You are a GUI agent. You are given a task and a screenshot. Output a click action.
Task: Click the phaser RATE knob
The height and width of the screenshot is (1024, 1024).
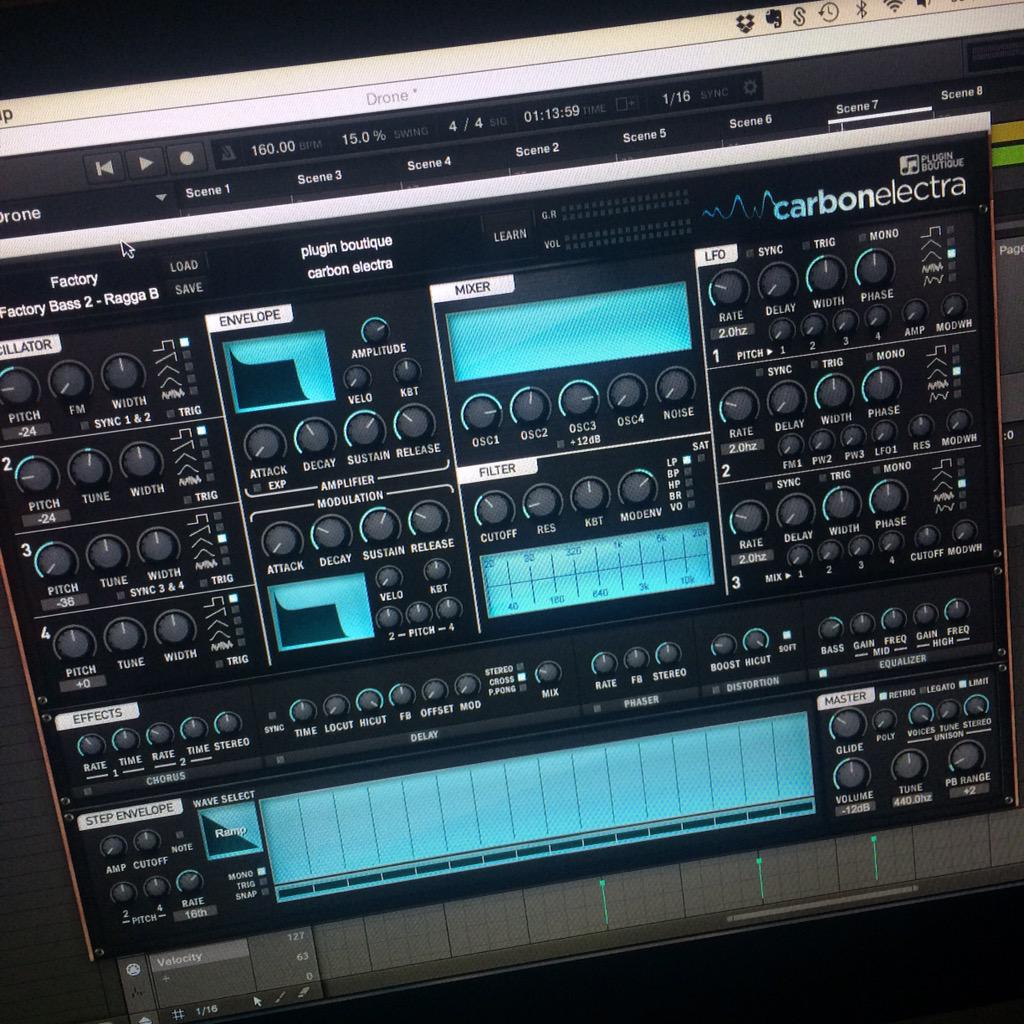coord(603,664)
